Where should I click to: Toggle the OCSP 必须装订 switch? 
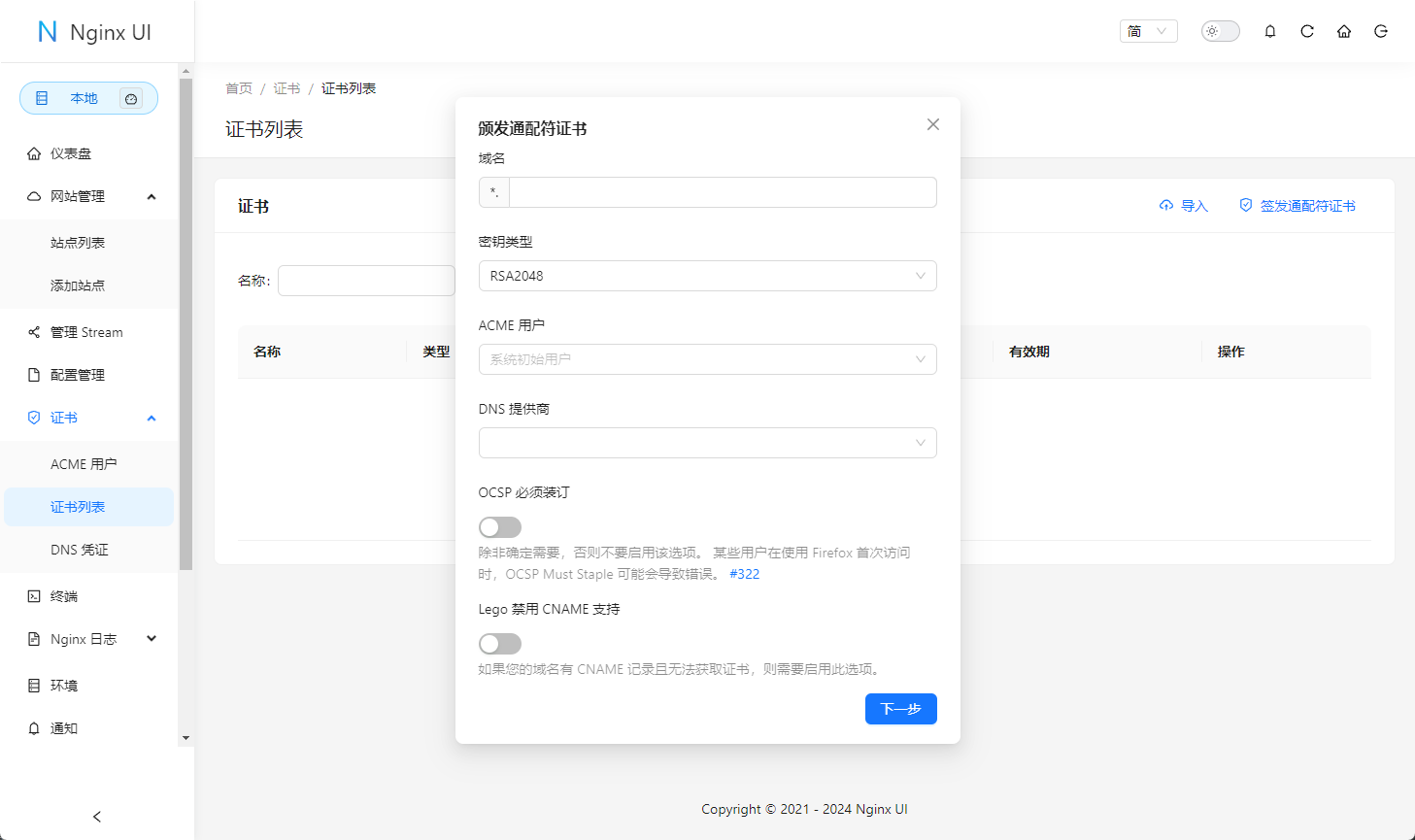tap(500, 527)
